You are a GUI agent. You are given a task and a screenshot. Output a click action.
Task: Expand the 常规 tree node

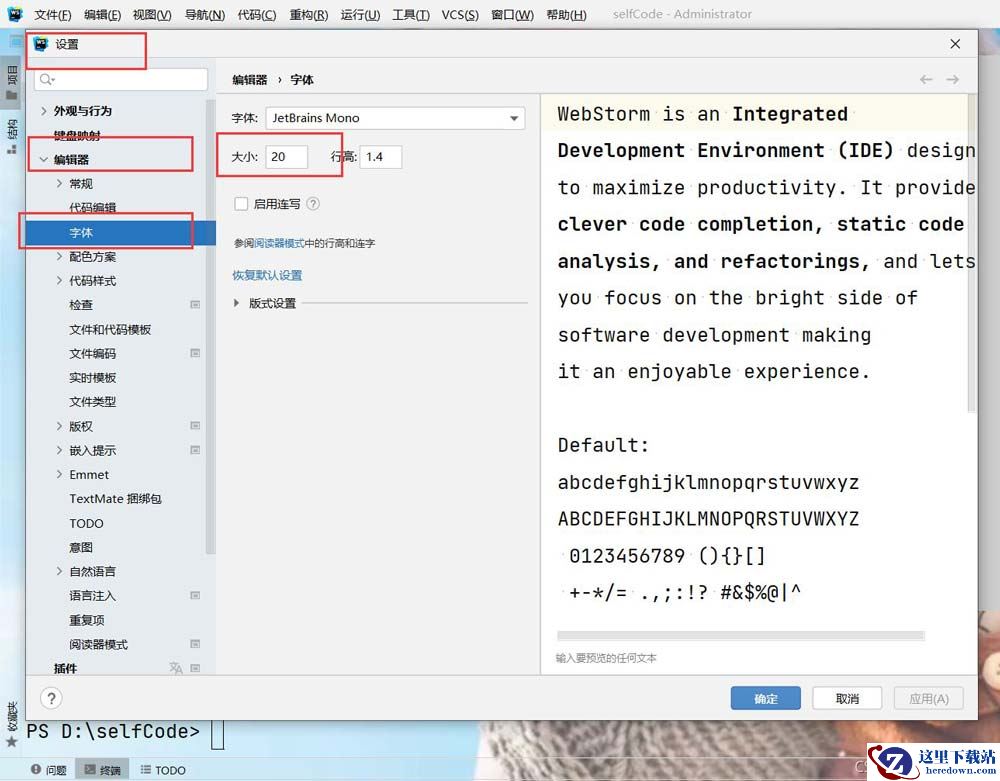pyautogui.click(x=59, y=184)
